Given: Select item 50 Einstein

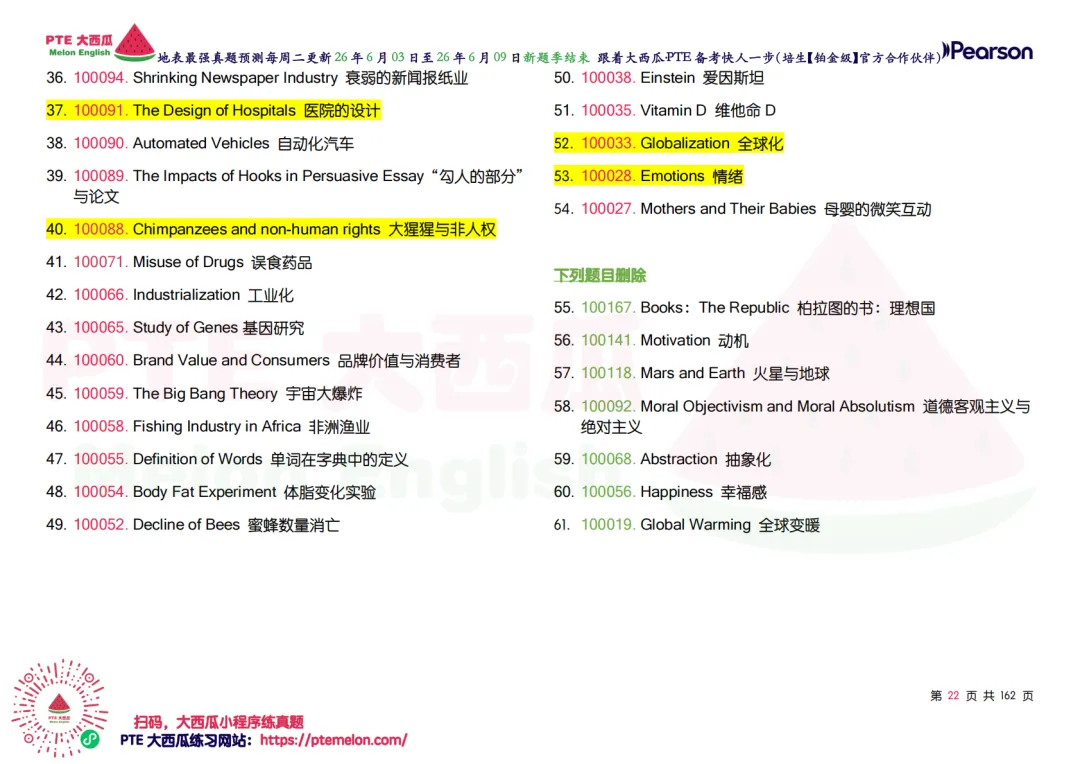Looking at the screenshot, I should (x=659, y=78).
